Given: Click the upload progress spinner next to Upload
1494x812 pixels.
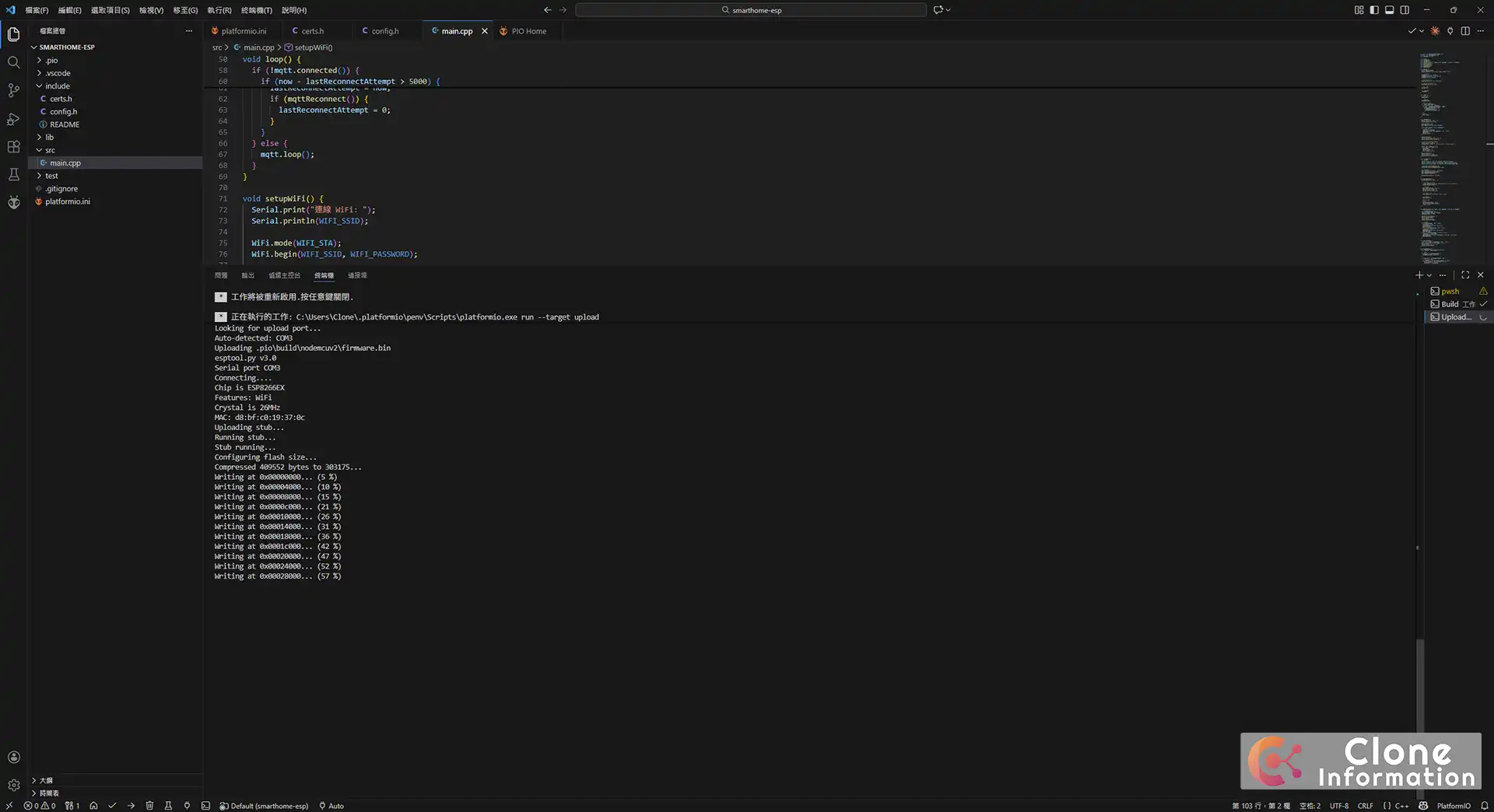Looking at the screenshot, I should tap(1483, 317).
